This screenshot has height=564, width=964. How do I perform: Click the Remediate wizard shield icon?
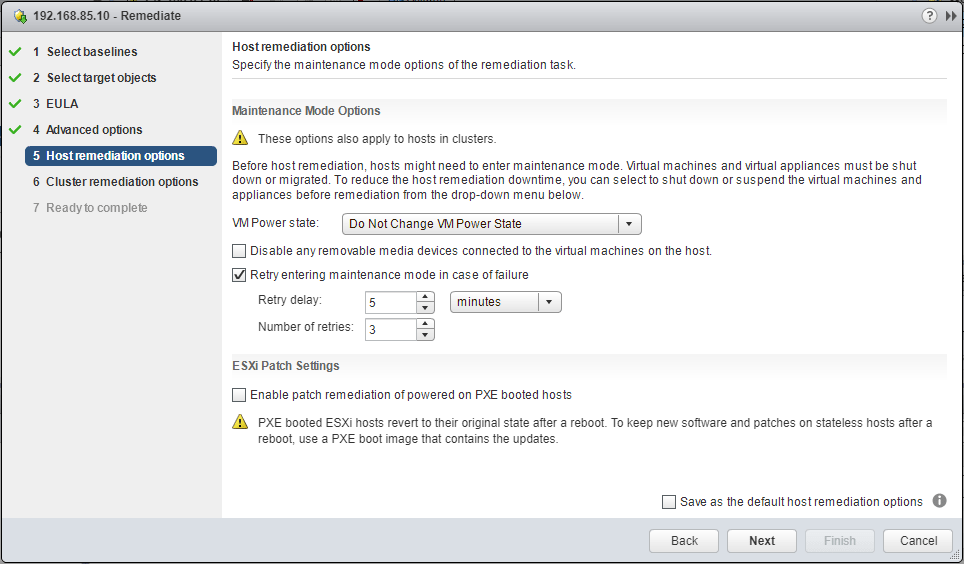tap(20, 16)
